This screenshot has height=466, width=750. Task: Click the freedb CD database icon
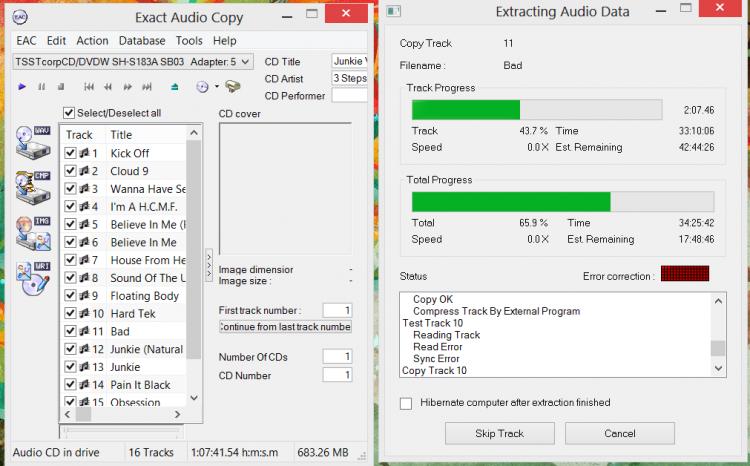click(x=202, y=87)
